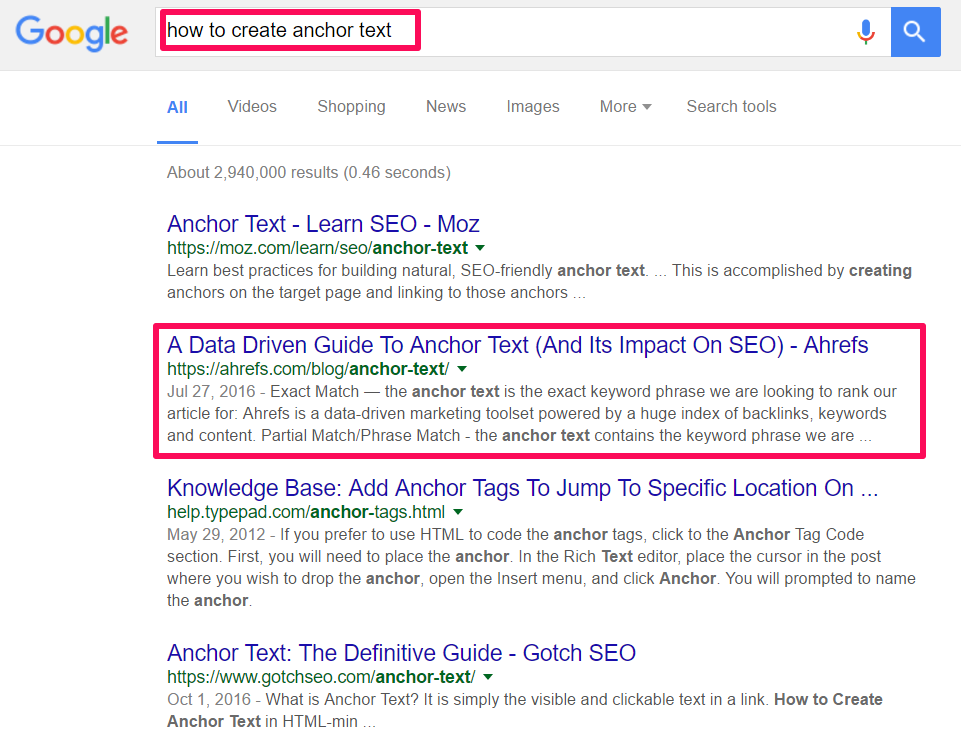961x740 pixels.
Task: Activate voice search microphone icon
Action: (x=866, y=32)
